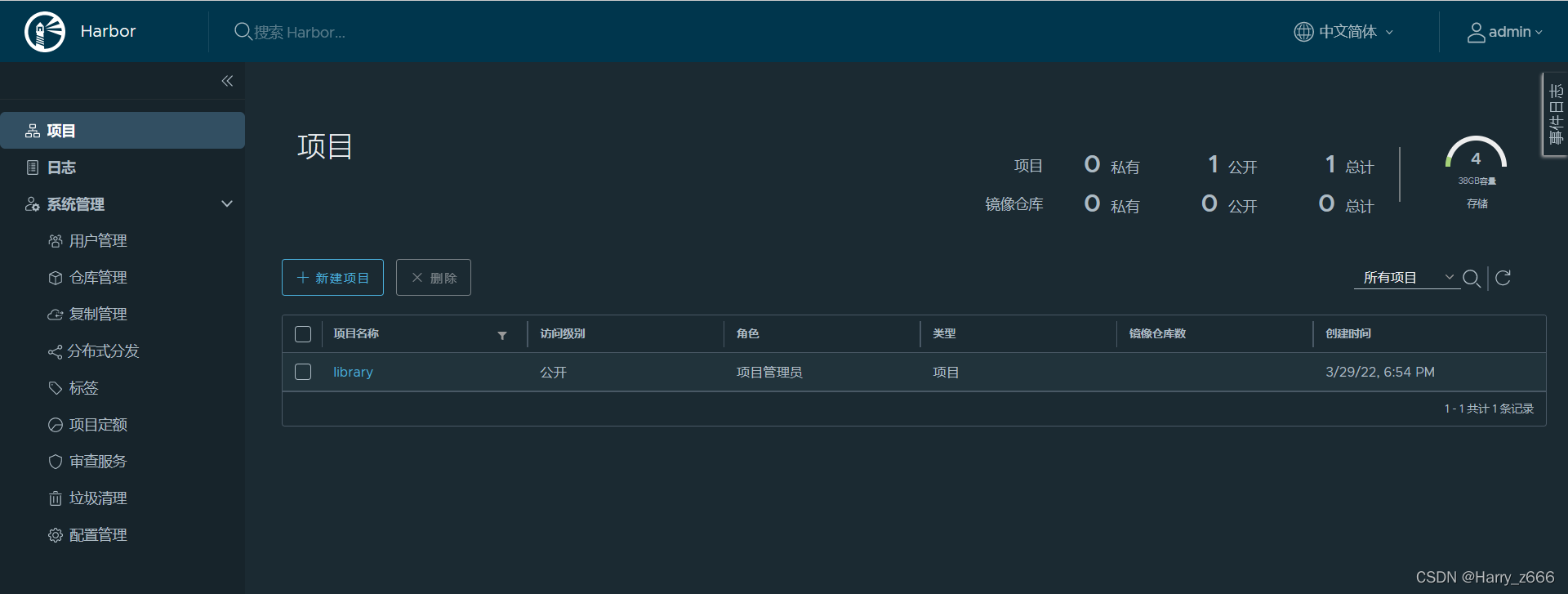Image resolution: width=1568 pixels, height=594 pixels.
Task: Open the 所有项目 filter dropdown
Action: point(1407,278)
